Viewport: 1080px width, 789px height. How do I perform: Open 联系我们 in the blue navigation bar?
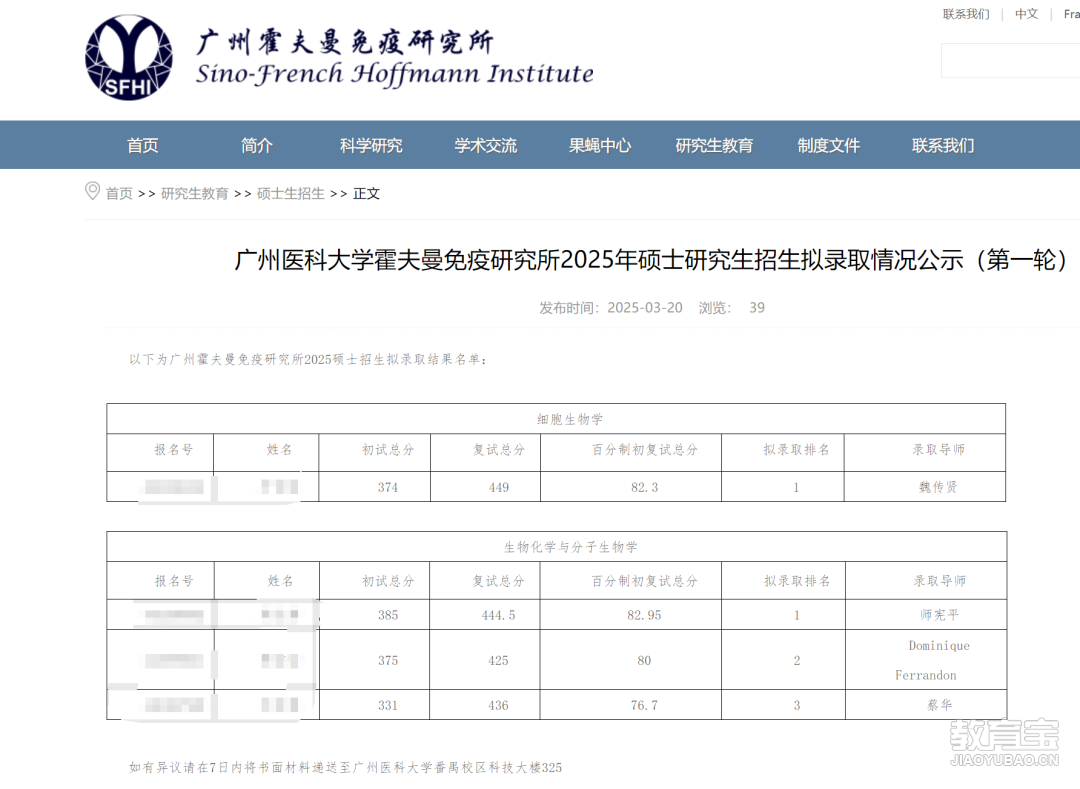click(x=943, y=145)
